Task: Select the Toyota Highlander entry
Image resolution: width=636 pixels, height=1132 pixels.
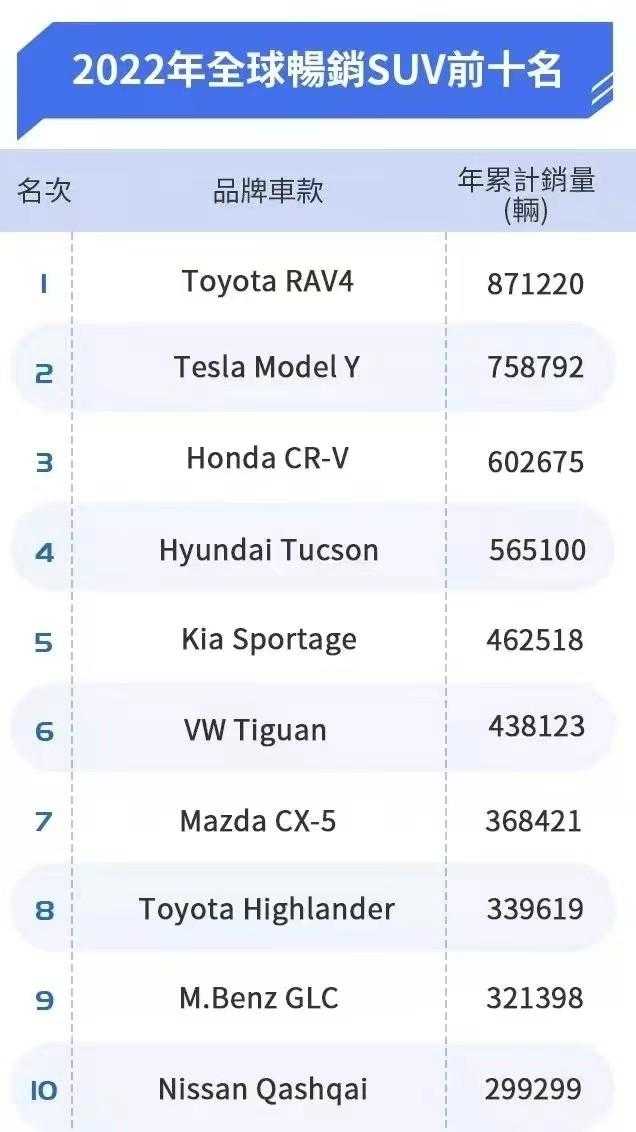Action: [267, 909]
